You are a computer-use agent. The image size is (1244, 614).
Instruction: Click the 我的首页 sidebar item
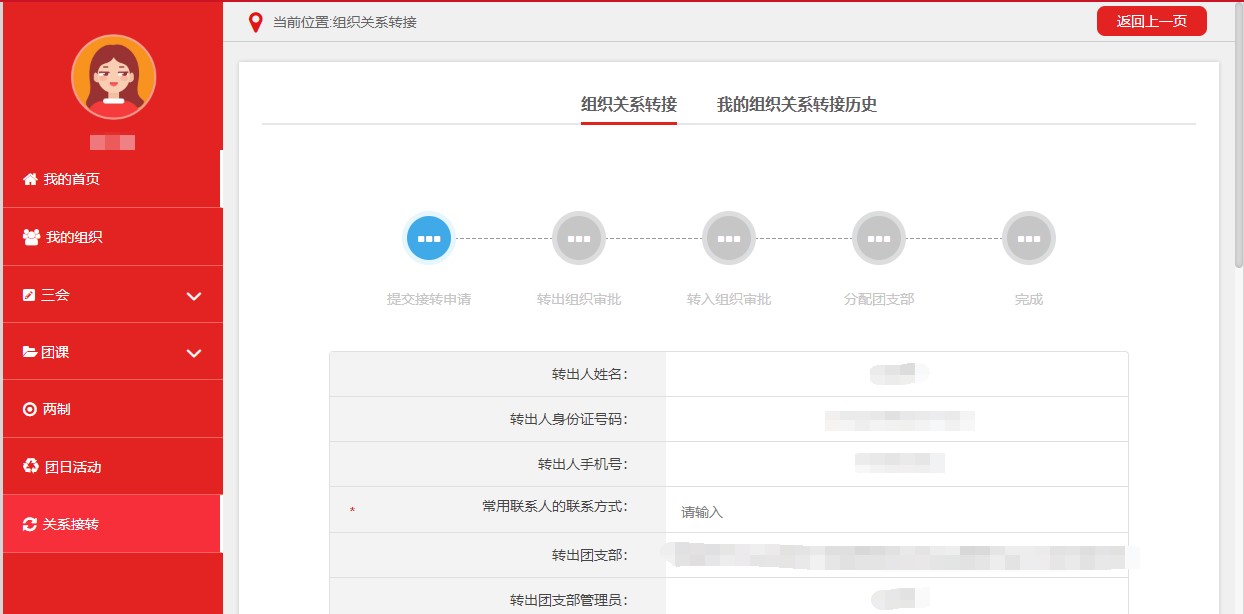[71, 179]
